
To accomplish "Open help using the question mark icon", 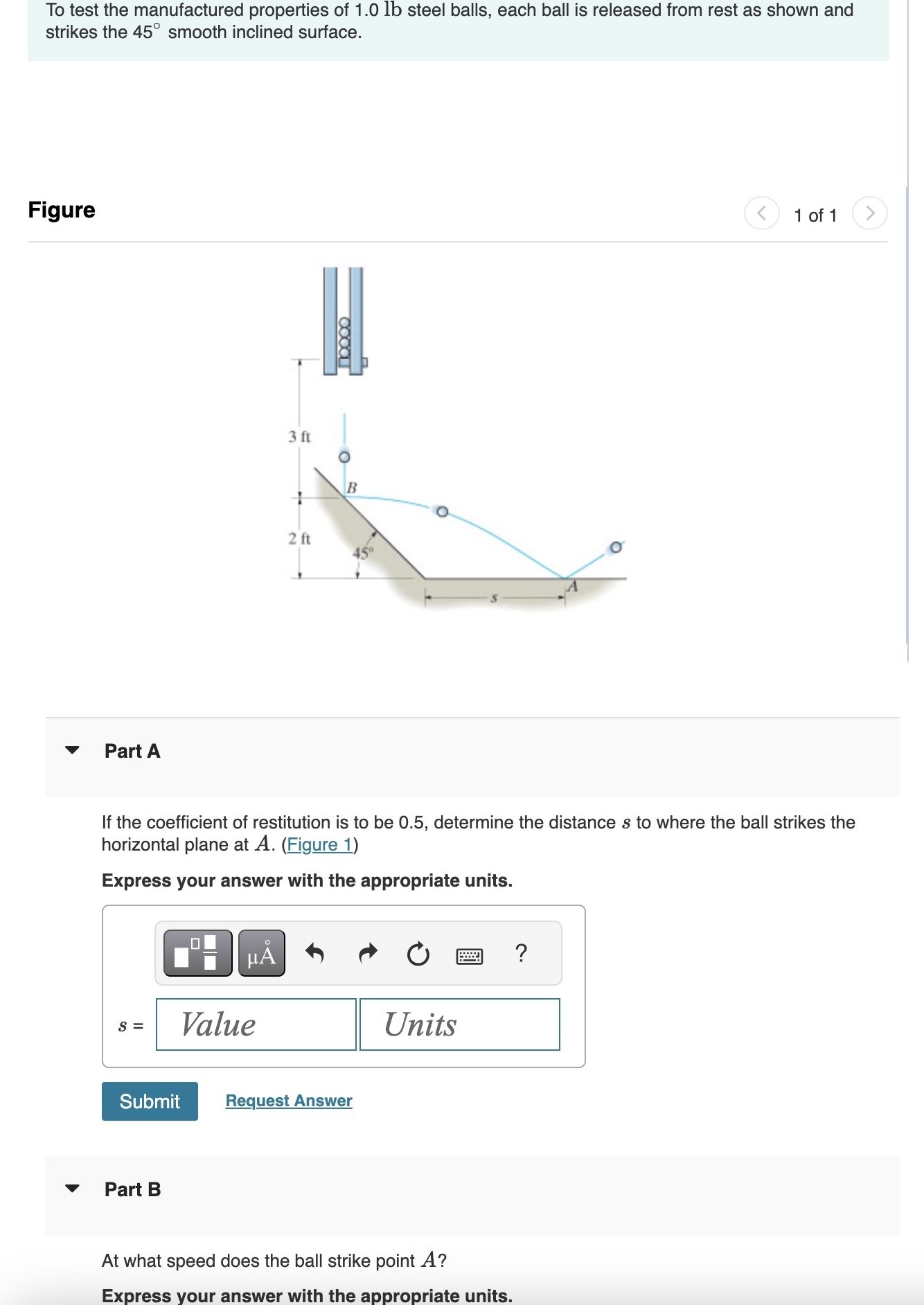I will 520,955.
